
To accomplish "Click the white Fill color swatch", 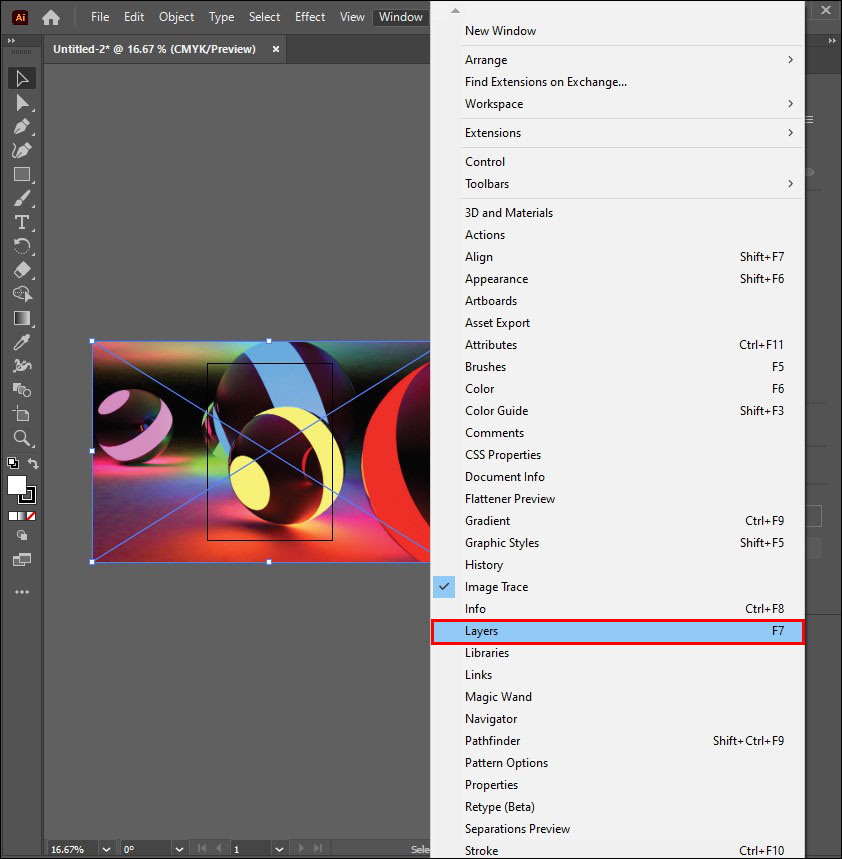I will 17,485.
